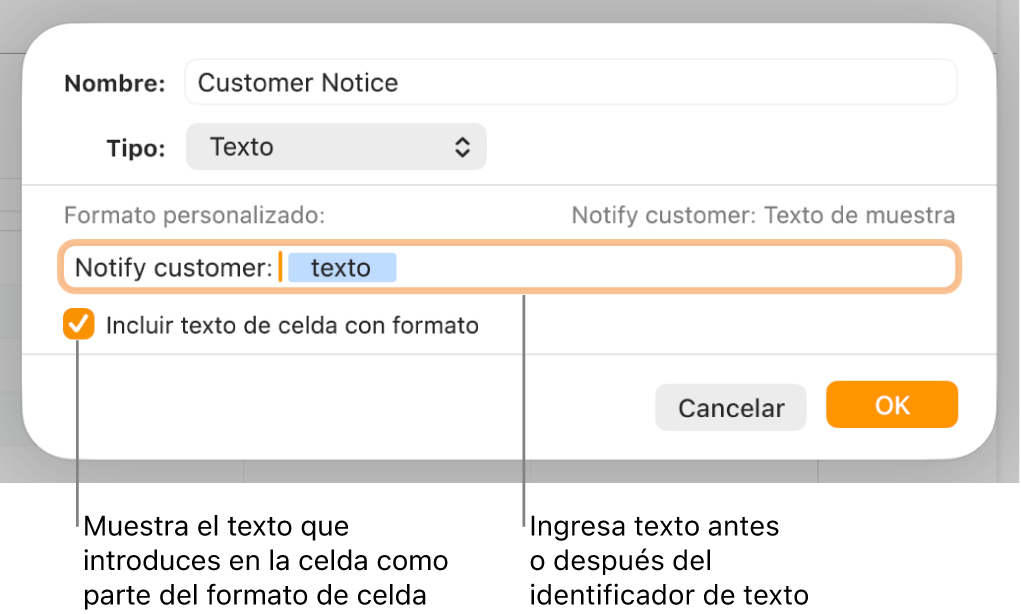This screenshot has width=1021, height=614.
Task: Click the up-down chevron on the Tipo selector
Action: tap(462, 146)
